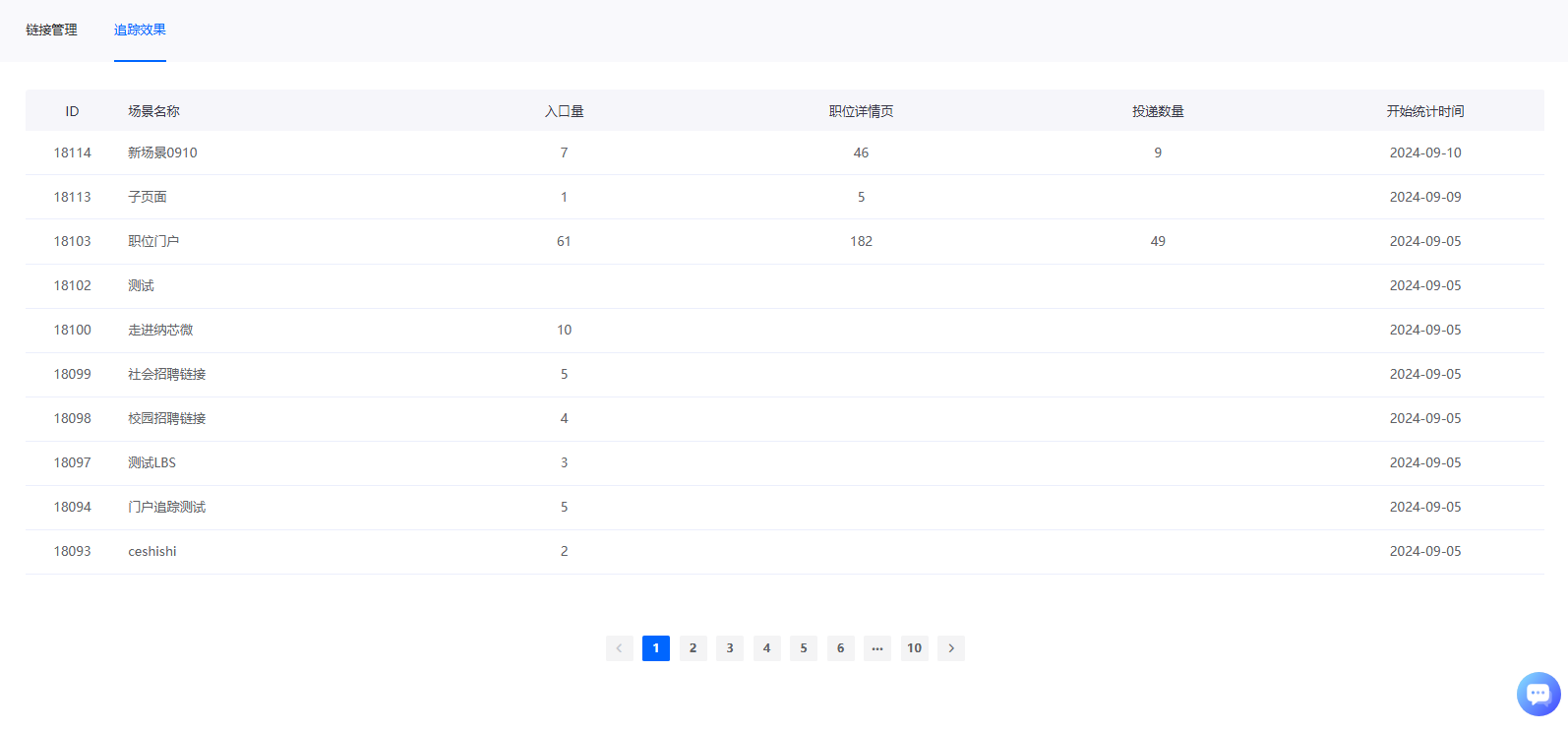Select ID cell 18102
The width and height of the screenshot is (1568, 732).
coord(72,285)
